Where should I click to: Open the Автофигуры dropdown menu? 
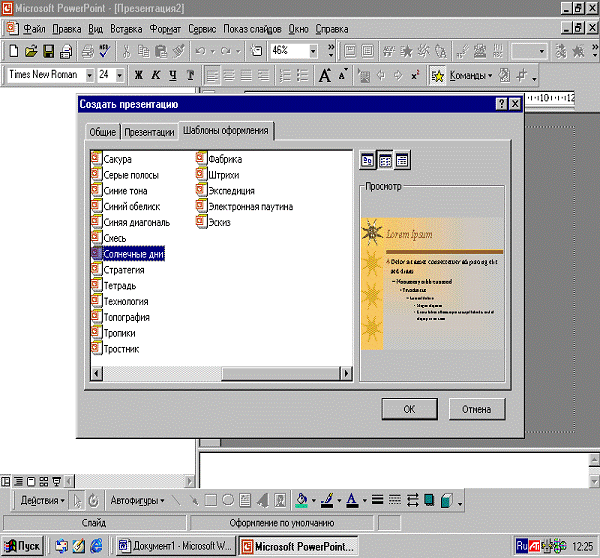(x=137, y=500)
